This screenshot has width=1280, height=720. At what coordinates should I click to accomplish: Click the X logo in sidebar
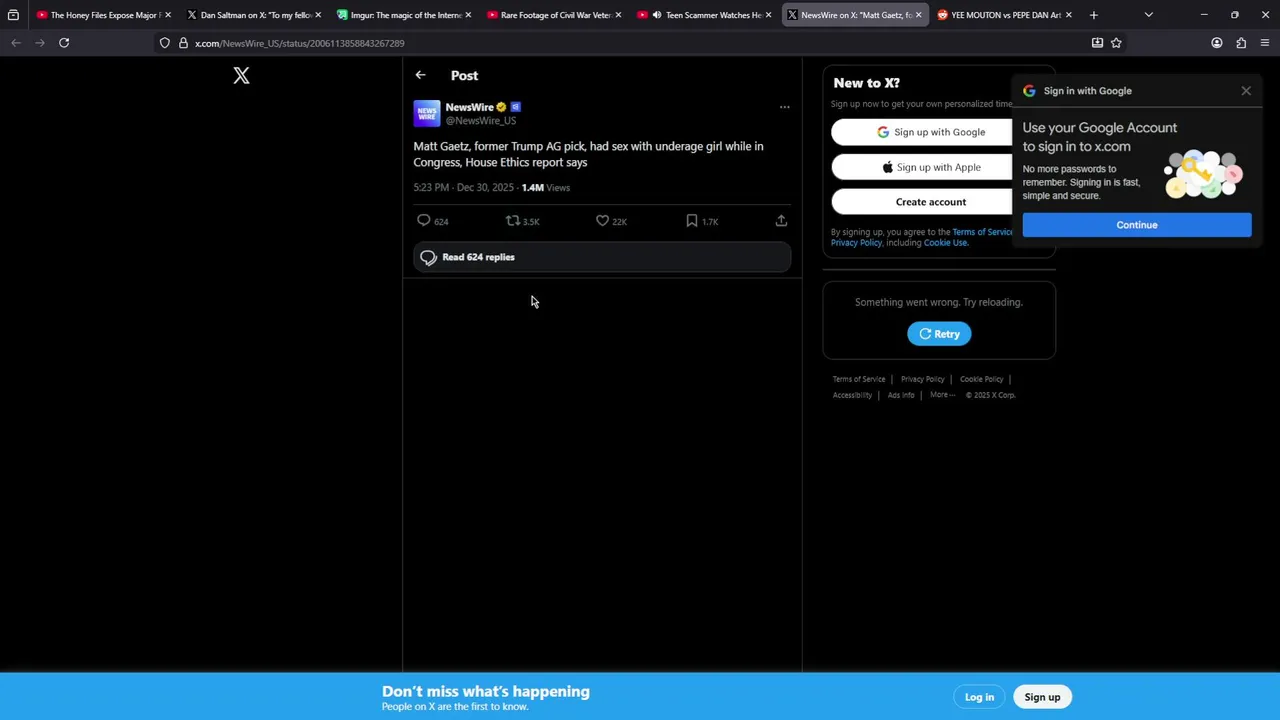pos(241,76)
